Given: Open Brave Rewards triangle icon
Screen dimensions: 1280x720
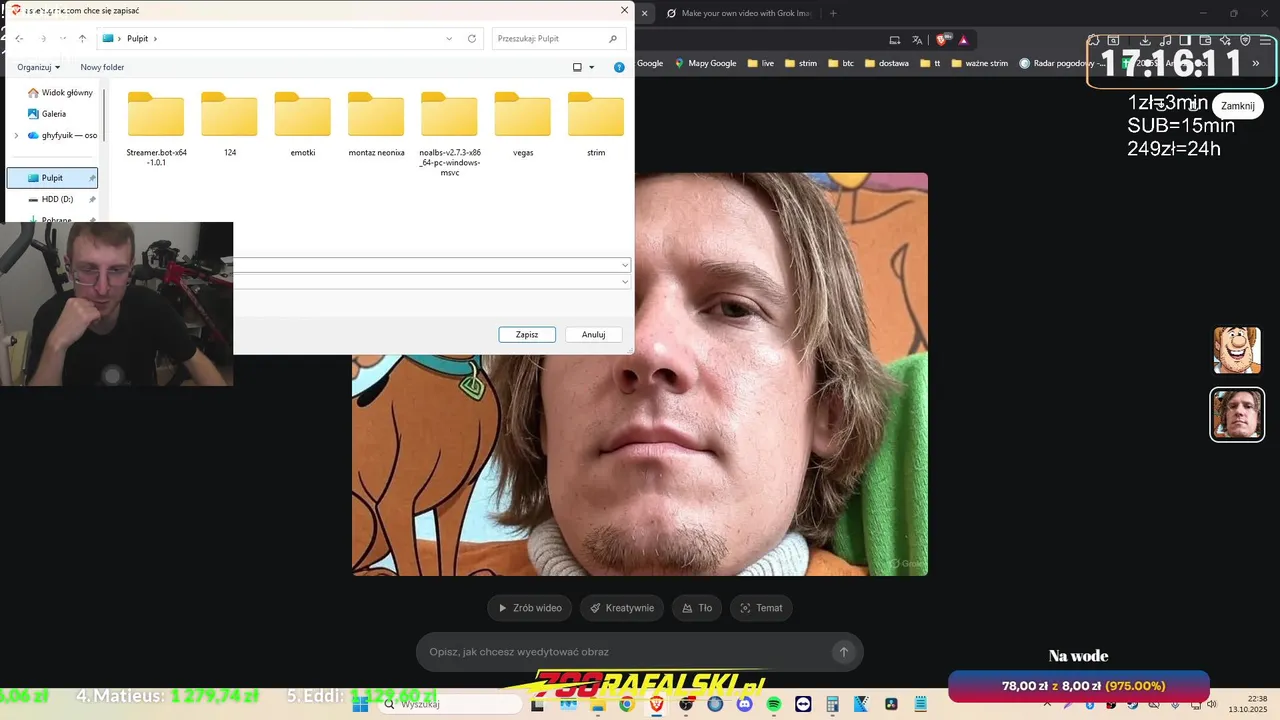Looking at the screenshot, I should [x=963, y=40].
